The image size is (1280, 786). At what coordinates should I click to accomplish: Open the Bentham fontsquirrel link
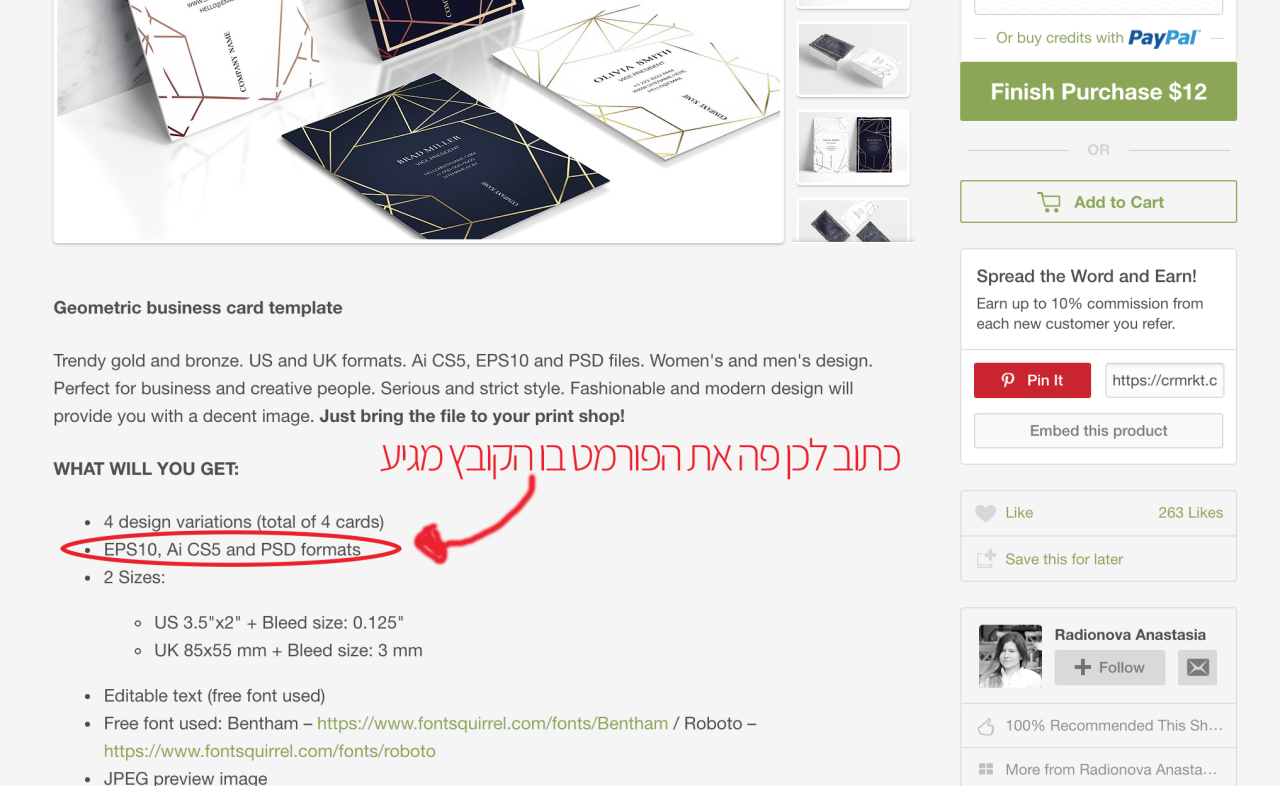pyautogui.click(x=492, y=723)
